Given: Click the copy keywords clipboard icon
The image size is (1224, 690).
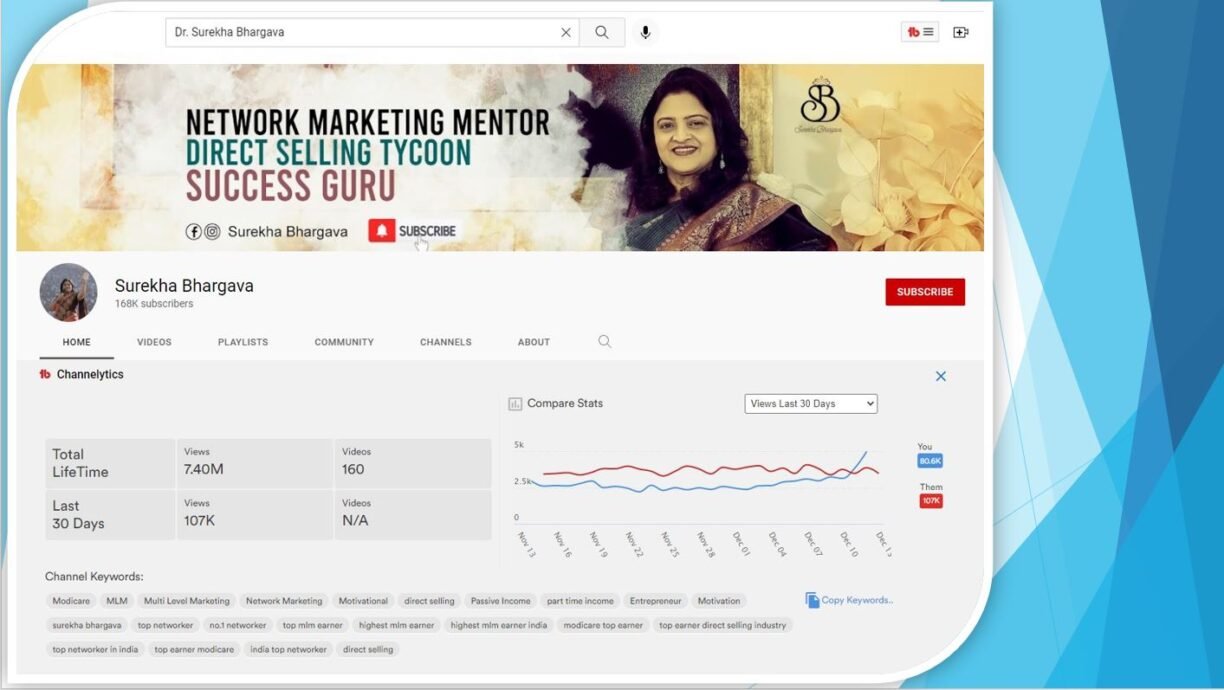Looking at the screenshot, I should pos(812,600).
